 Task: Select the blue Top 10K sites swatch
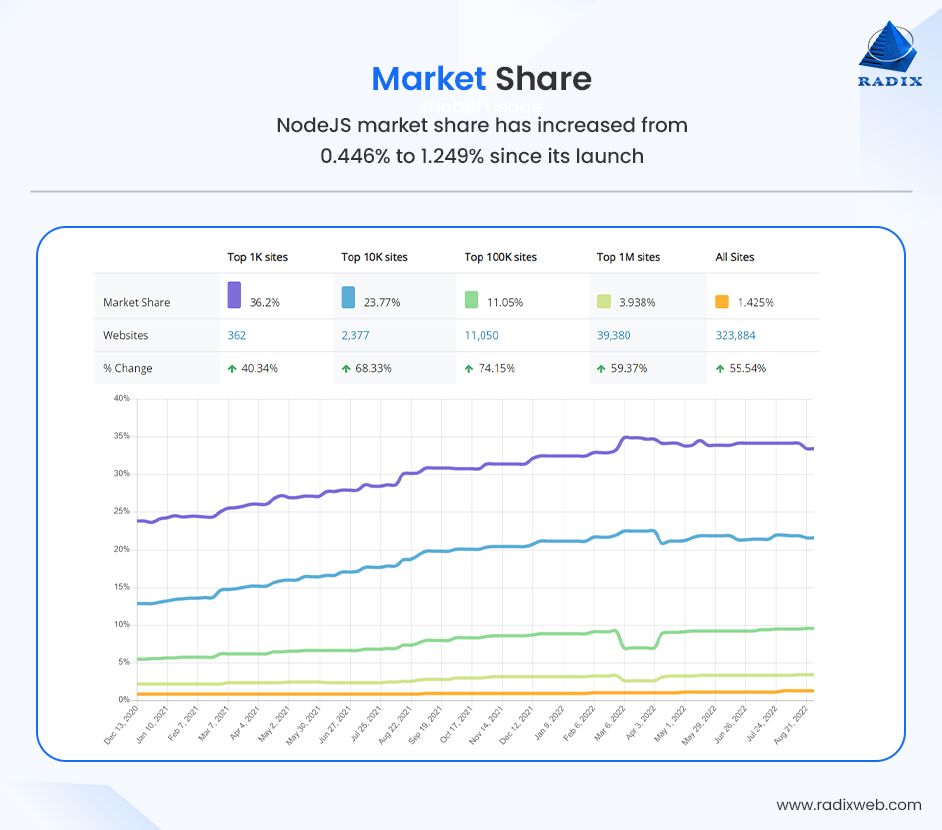tap(348, 297)
